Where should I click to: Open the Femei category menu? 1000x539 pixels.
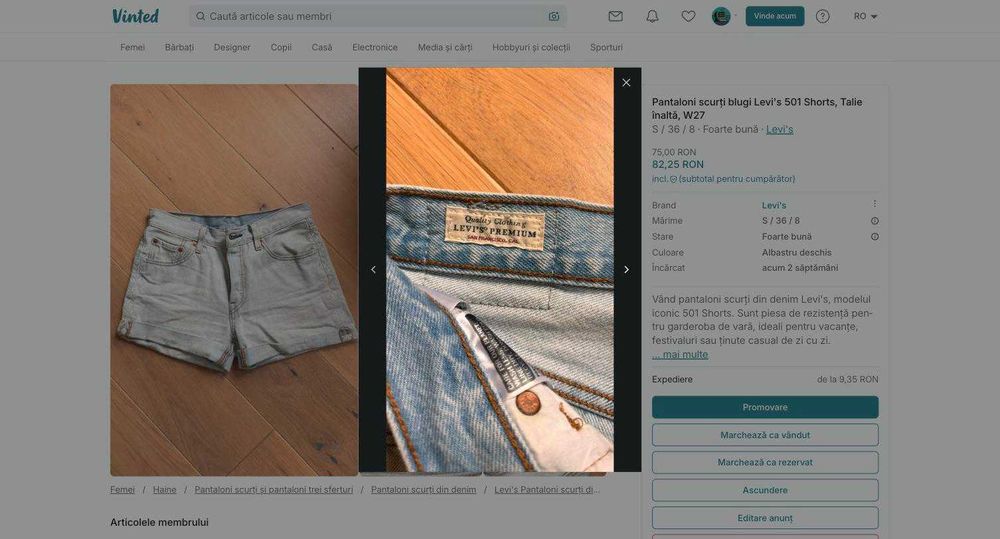[133, 47]
